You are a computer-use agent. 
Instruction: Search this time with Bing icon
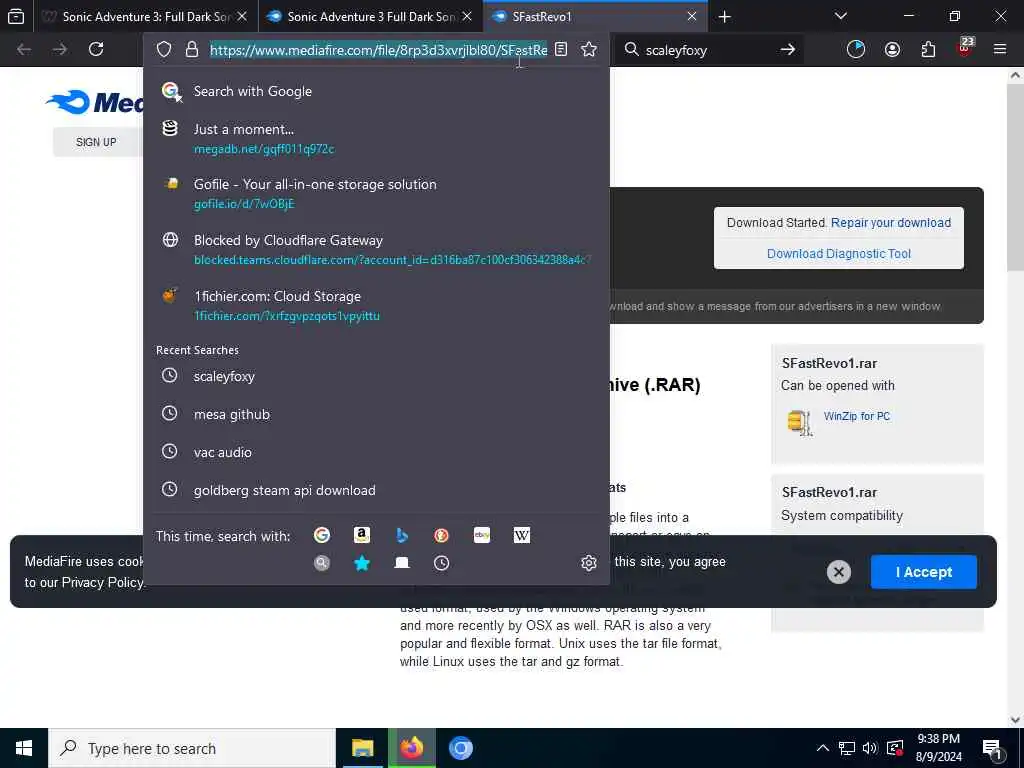pos(402,536)
